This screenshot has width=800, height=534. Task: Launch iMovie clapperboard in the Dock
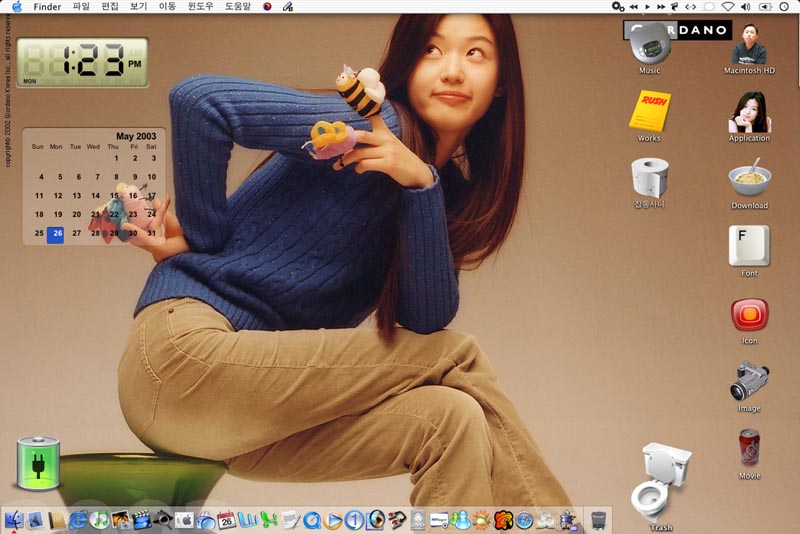142,520
